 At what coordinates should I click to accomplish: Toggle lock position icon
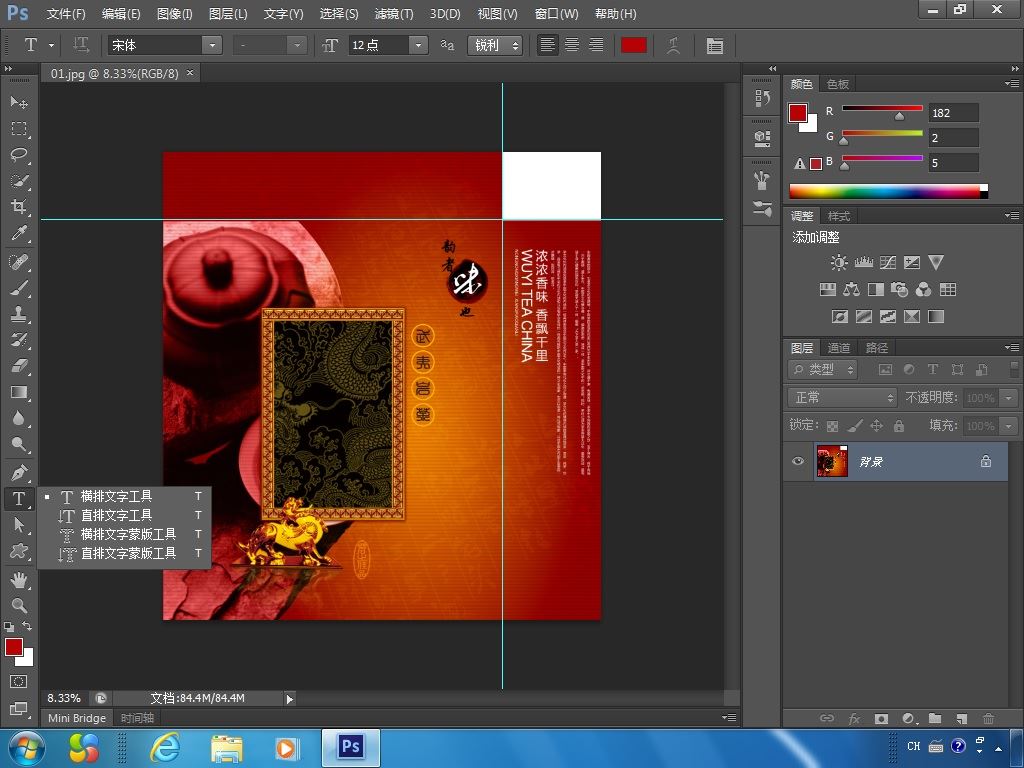pos(876,426)
